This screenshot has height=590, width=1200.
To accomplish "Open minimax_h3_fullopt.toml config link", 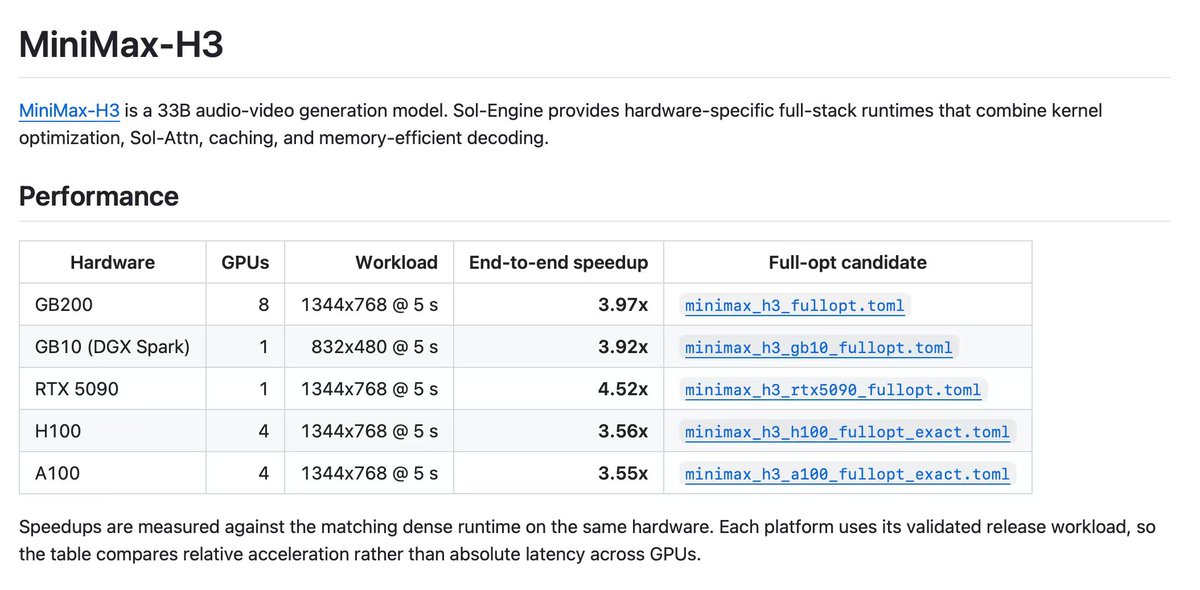I will (x=795, y=305).
